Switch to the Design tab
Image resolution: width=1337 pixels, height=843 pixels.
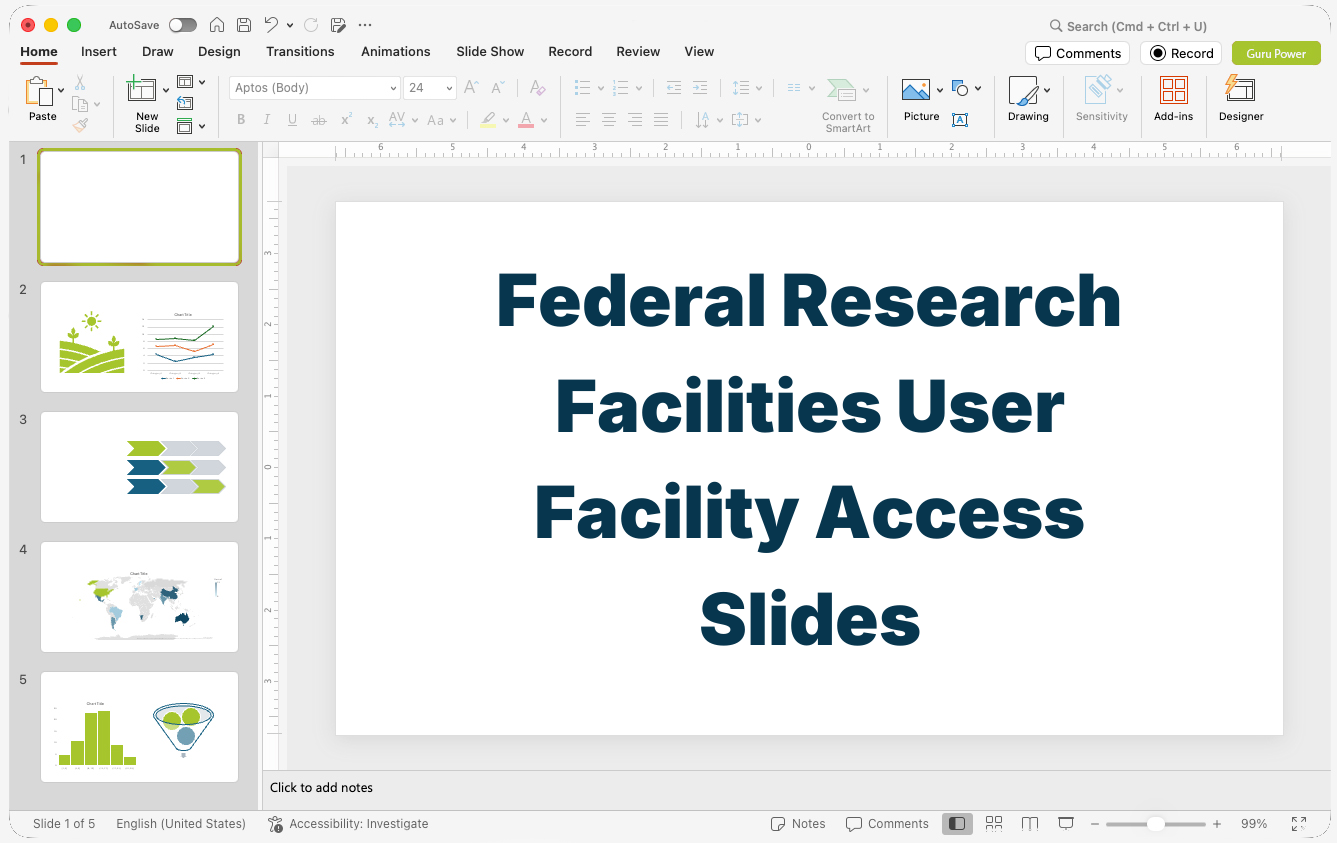(219, 52)
